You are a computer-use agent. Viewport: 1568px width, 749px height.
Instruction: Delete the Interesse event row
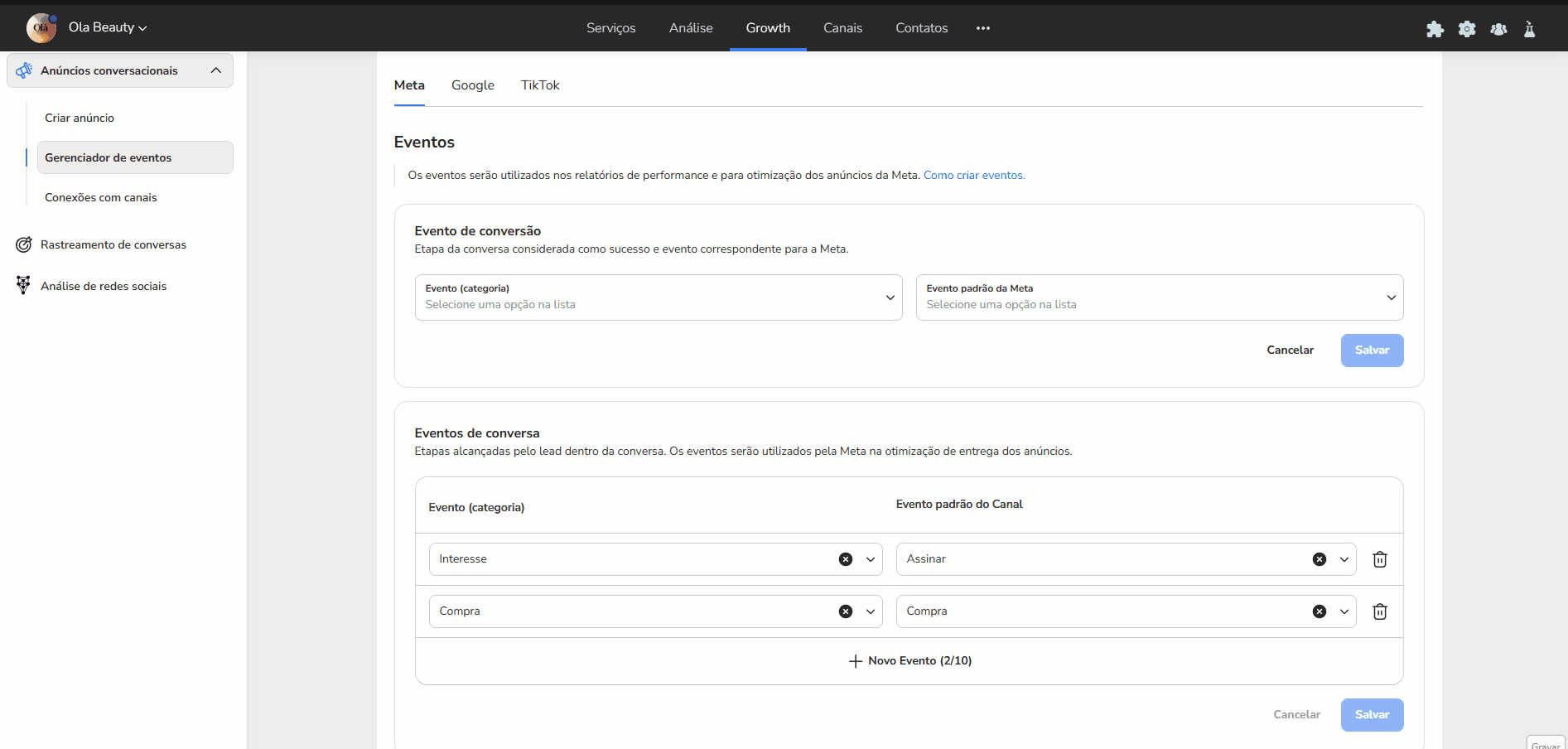1379,559
